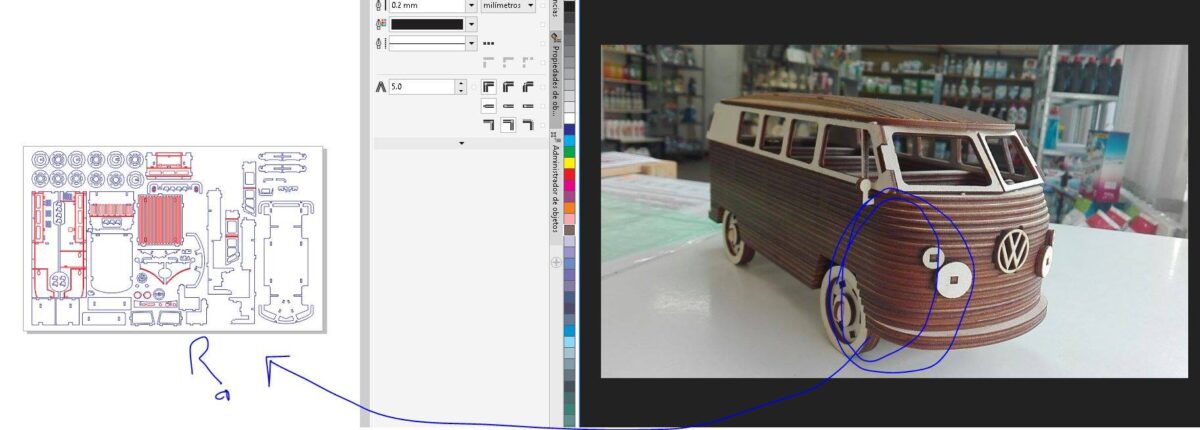Expand more outline options with bottom arrow

461,143
